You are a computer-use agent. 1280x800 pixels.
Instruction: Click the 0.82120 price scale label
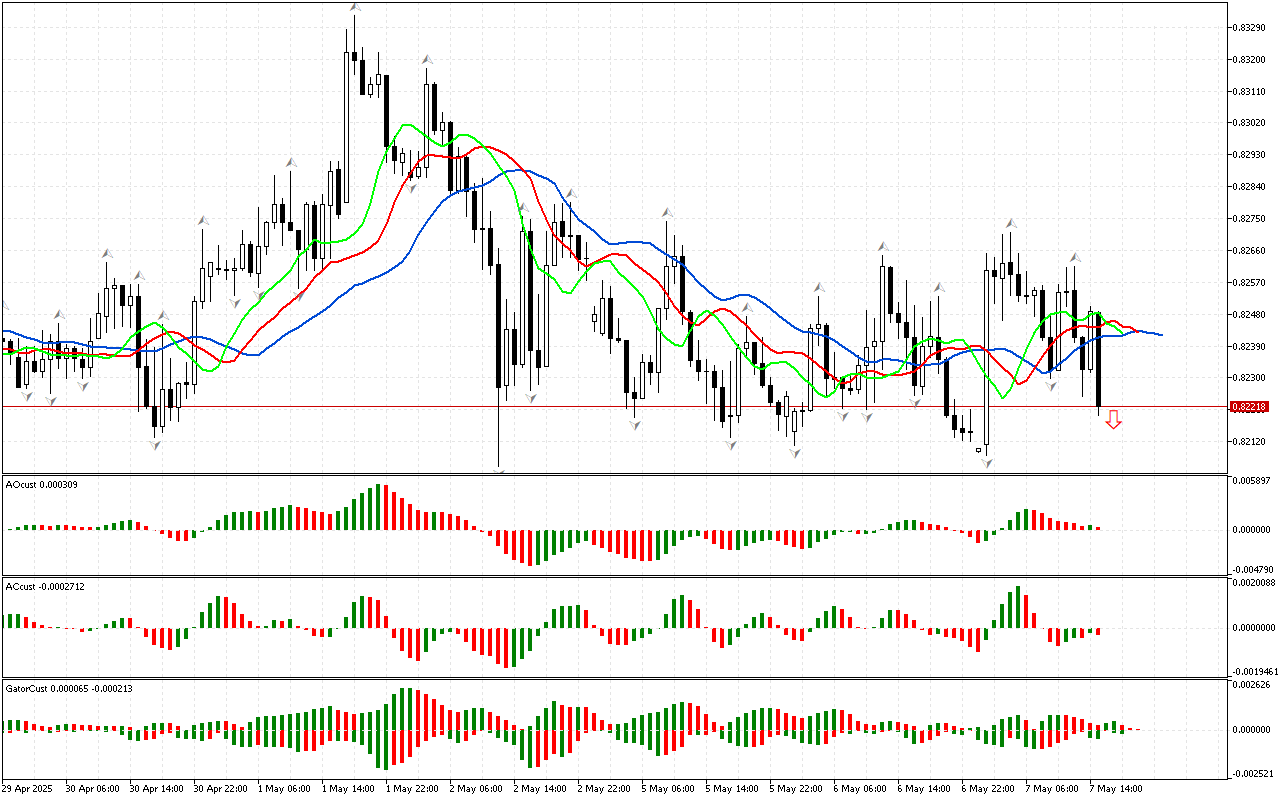pyautogui.click(x=1248, y=441)
